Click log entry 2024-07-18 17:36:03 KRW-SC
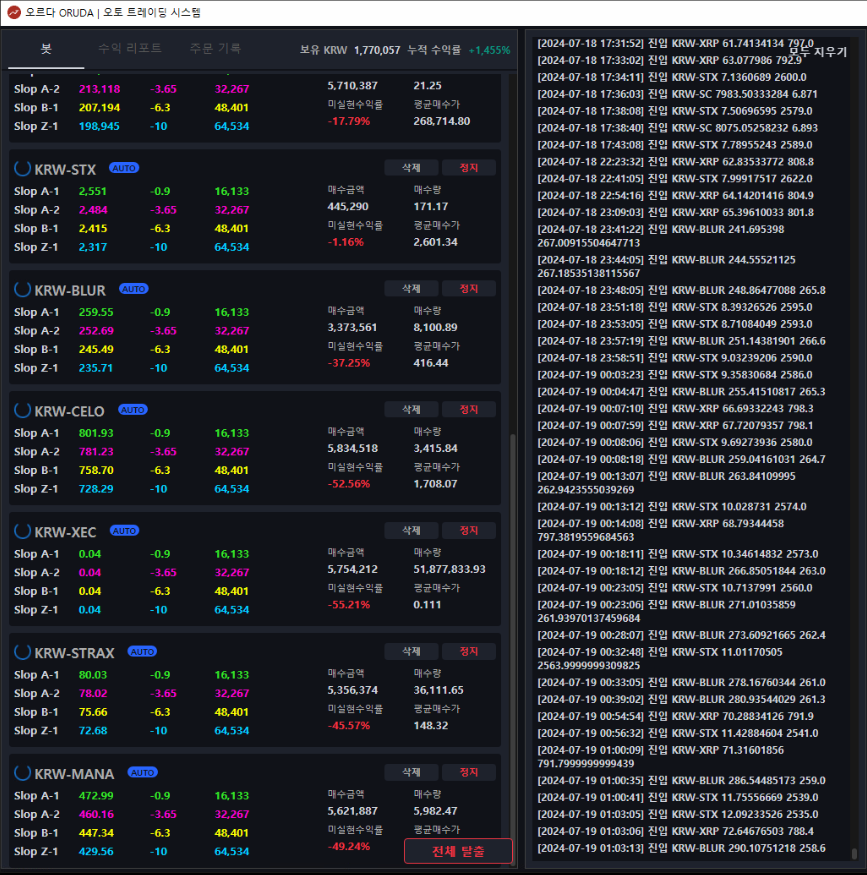 click(x=677, y=94)
